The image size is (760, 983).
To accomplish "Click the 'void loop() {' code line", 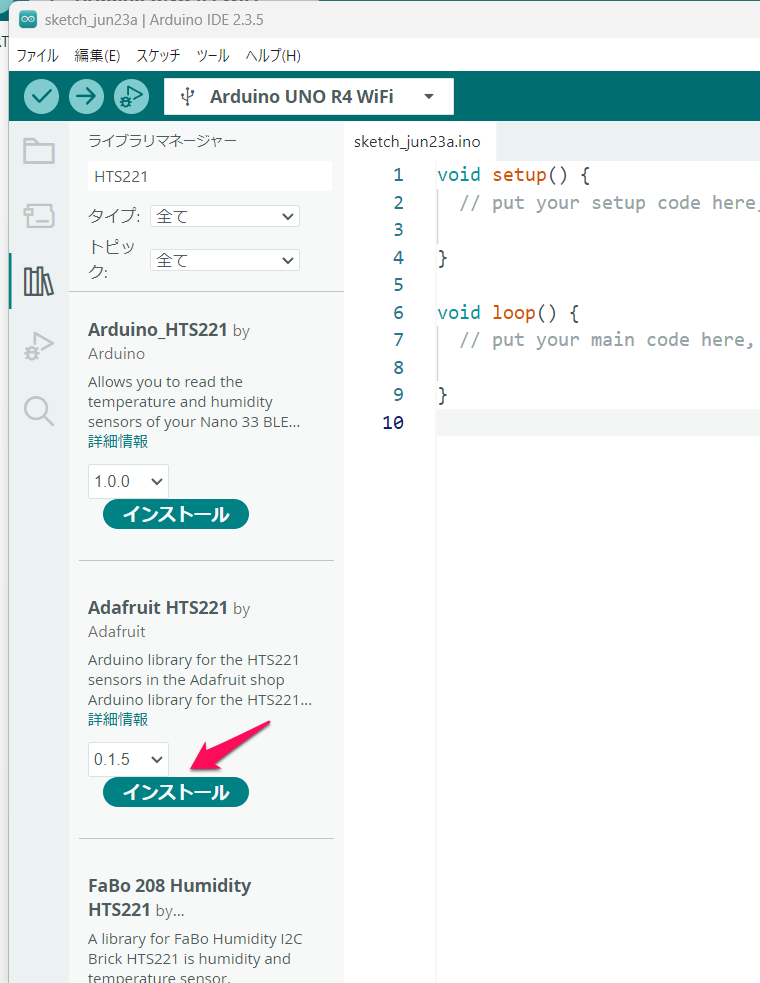I will (x=508, y=312).
